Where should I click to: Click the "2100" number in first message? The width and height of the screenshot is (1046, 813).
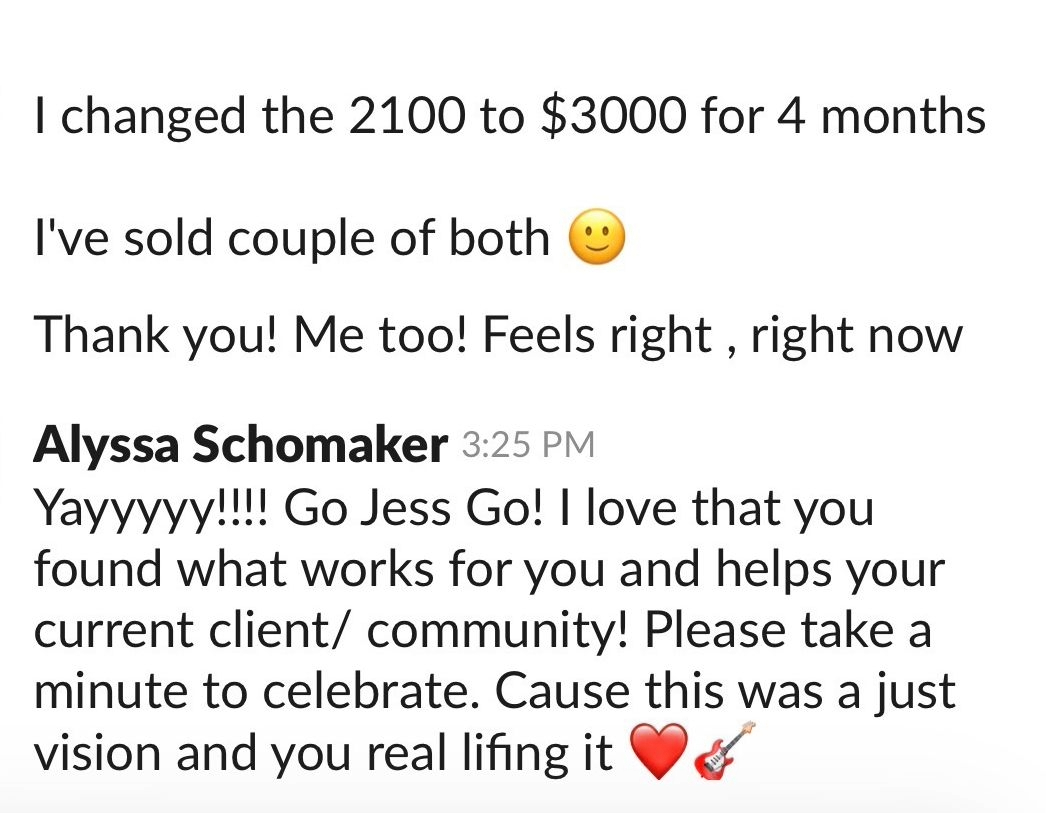pyautogui.click(x=408, y=118)
